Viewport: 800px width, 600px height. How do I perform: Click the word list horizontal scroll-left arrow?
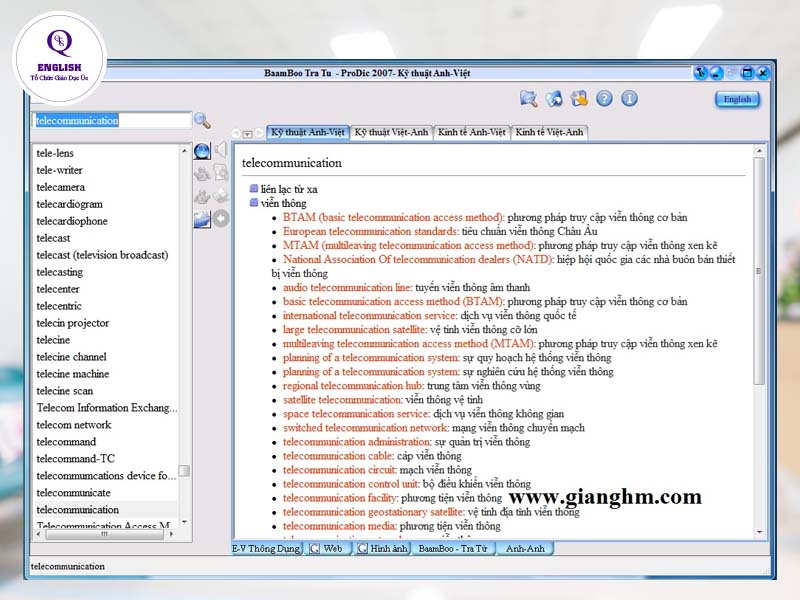pos(39,534)
